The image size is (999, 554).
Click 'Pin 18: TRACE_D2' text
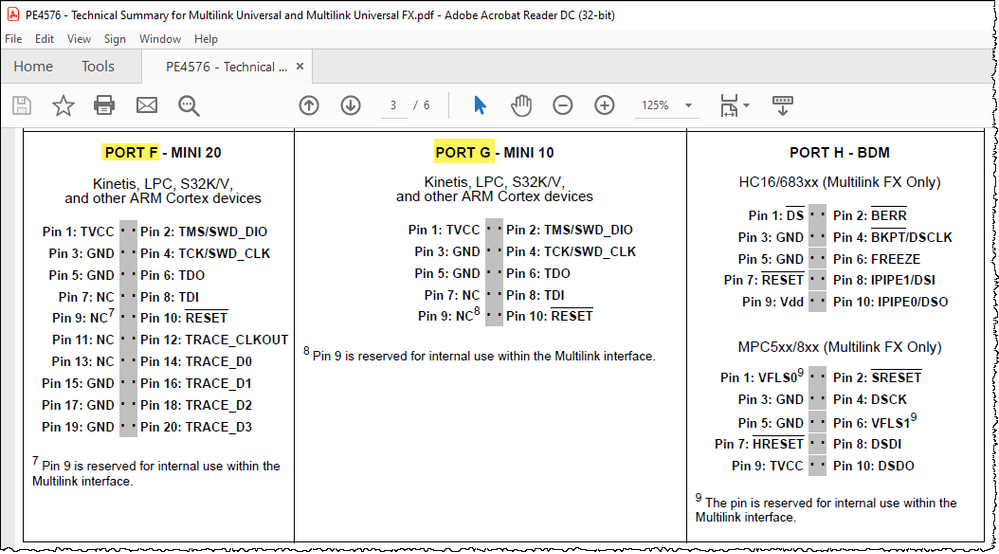point(196,405)
